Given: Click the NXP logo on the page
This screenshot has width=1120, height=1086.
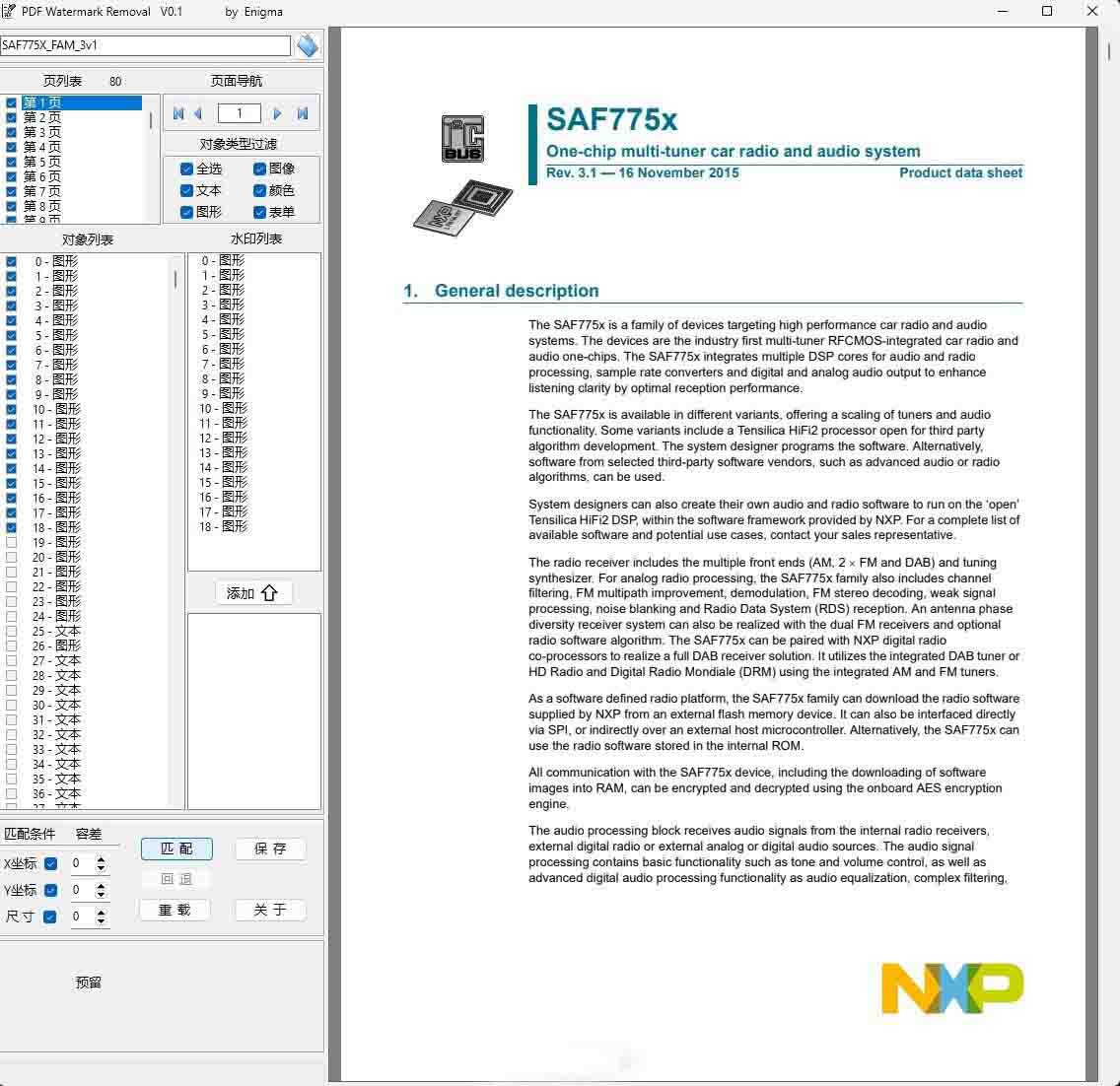Looking at the screenshot, I should 951,988.
